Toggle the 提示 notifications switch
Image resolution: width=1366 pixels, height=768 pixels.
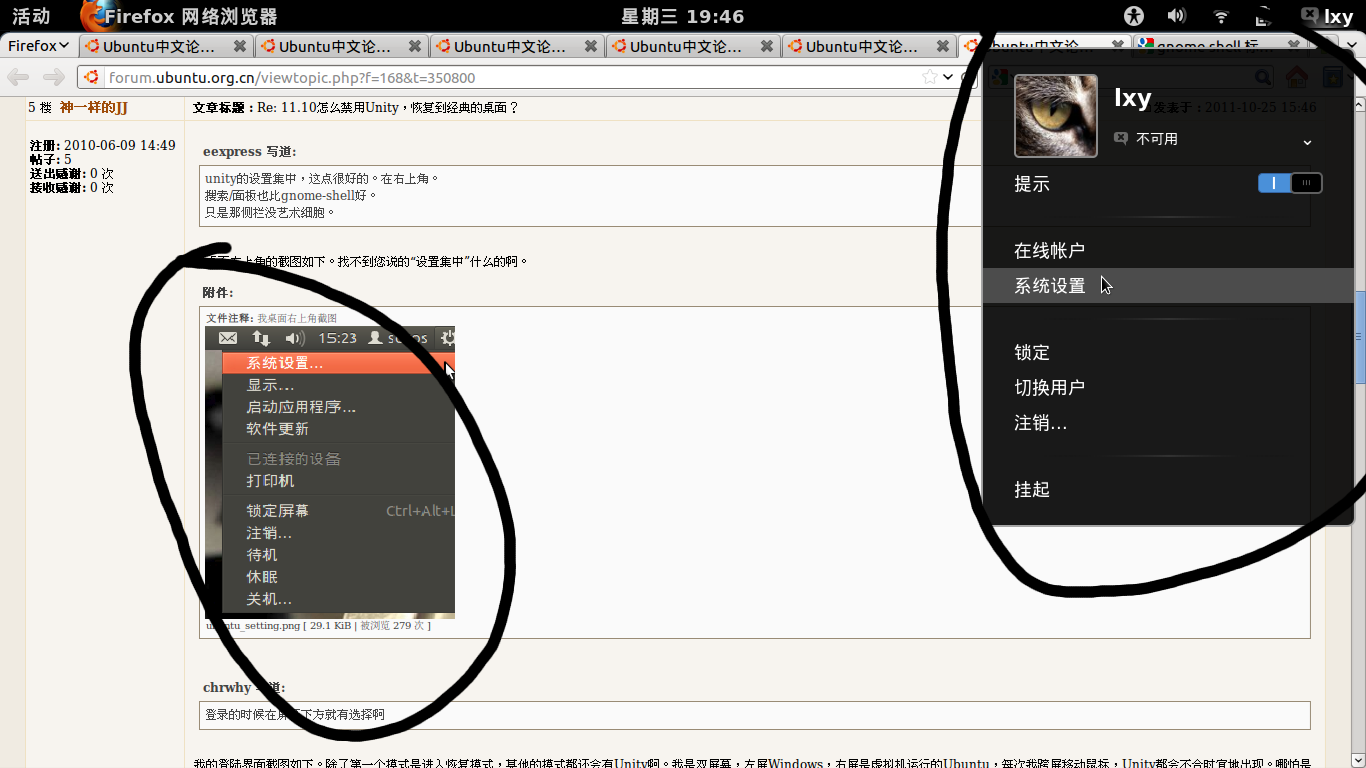click(1290, 183)
